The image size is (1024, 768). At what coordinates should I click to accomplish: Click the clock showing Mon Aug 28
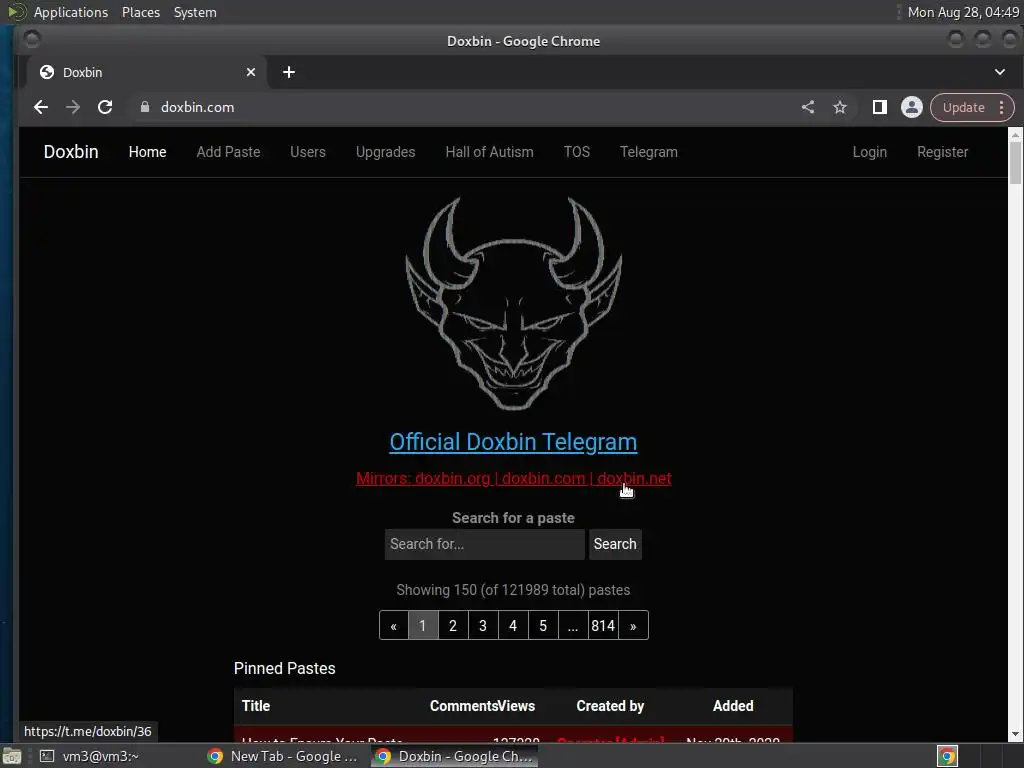(x=963, y=12)
